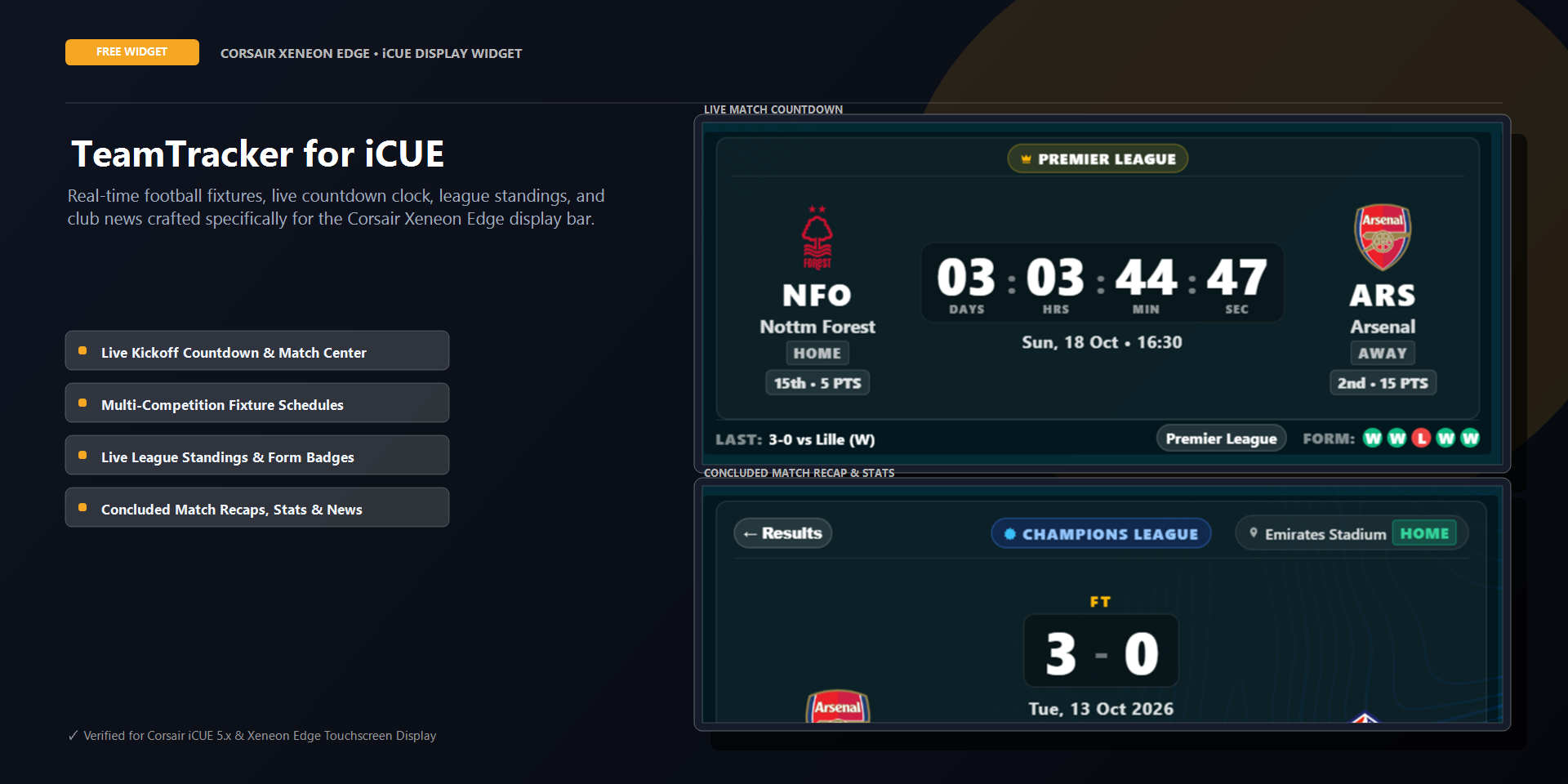Click the last W form badge
The width and height of the screenshot is (1568, 784).
[x=1470, y=439]
